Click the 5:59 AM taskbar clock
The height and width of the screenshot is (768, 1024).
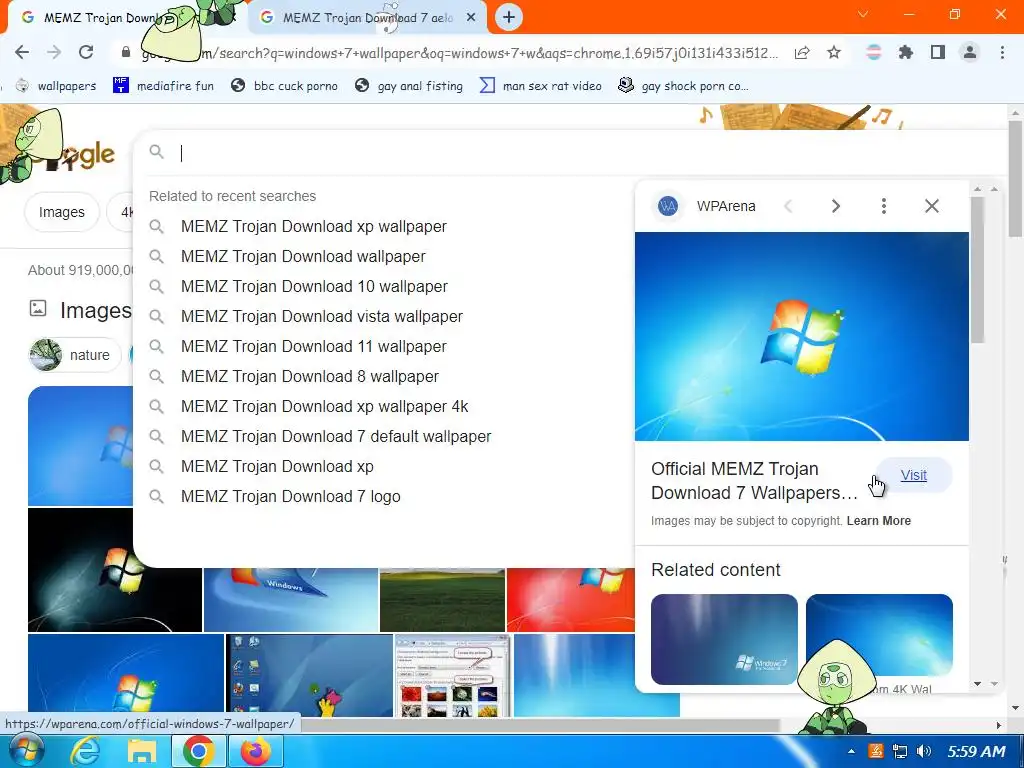point(976,752)
